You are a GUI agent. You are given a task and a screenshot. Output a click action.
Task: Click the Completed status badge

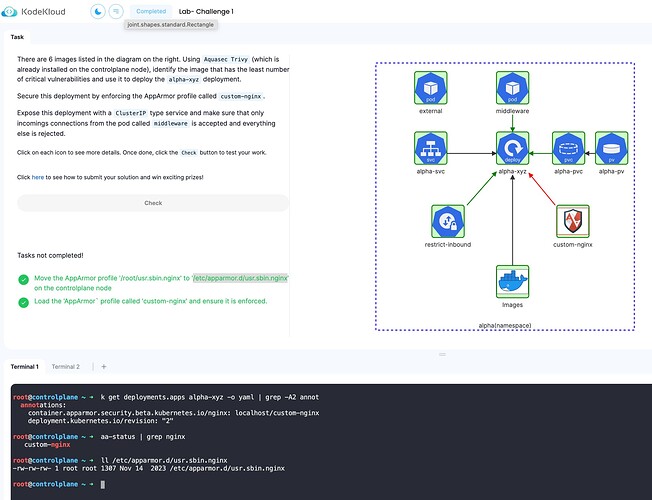tap(151, 11)
